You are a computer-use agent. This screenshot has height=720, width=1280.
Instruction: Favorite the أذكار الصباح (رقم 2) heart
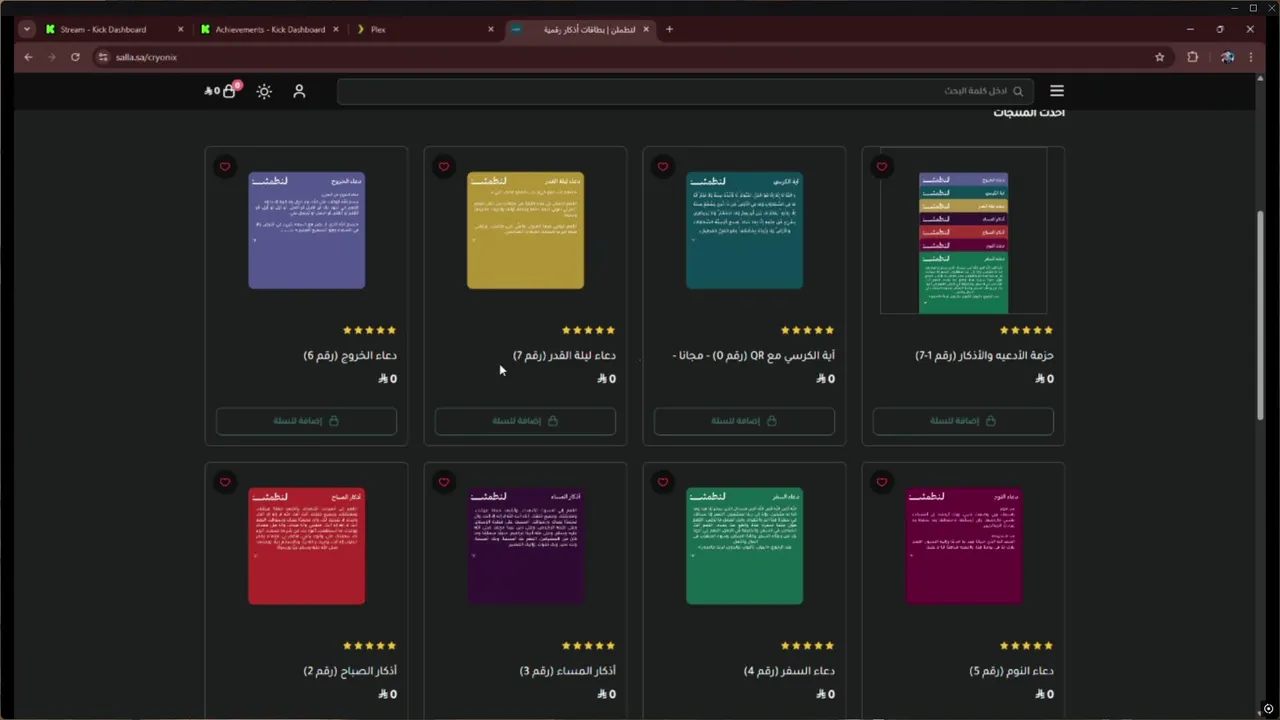click(225, 482)
